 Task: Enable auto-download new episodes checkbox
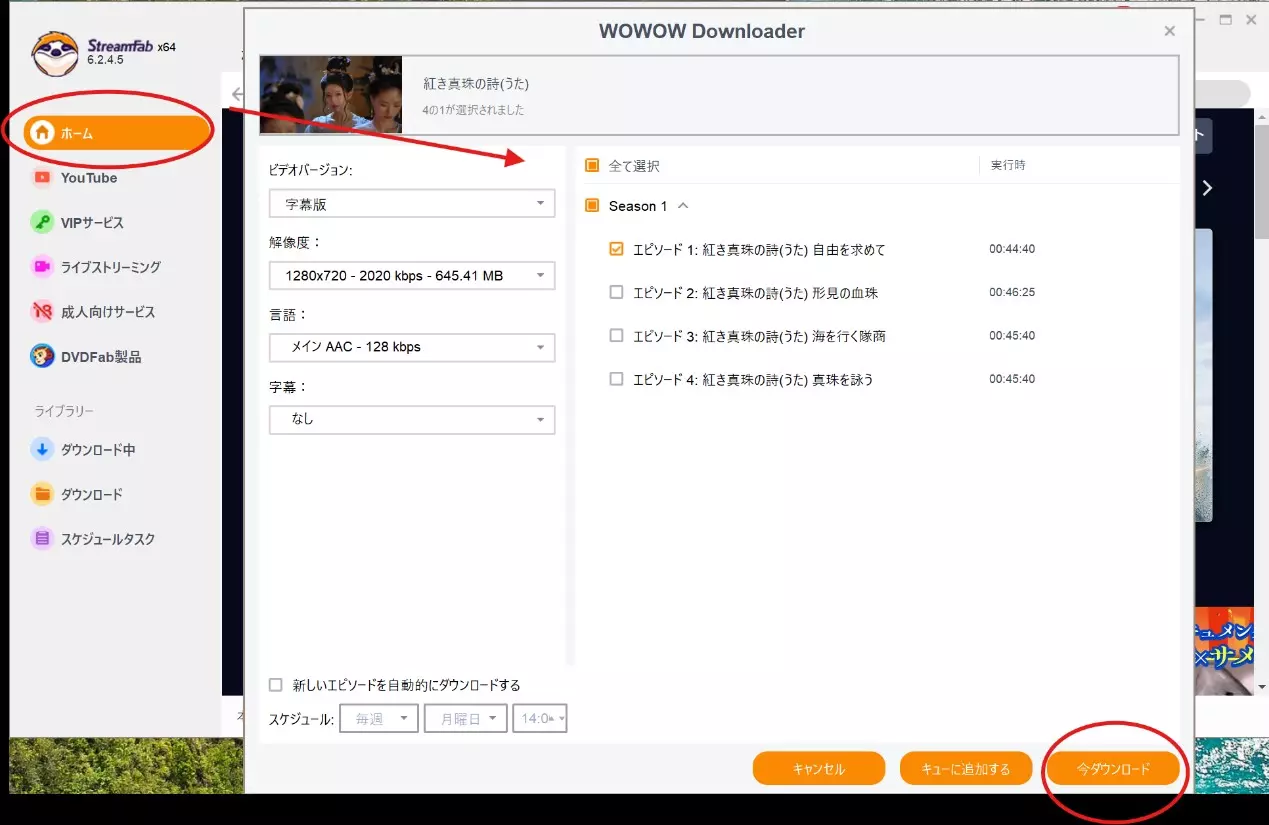coord(276,685)
